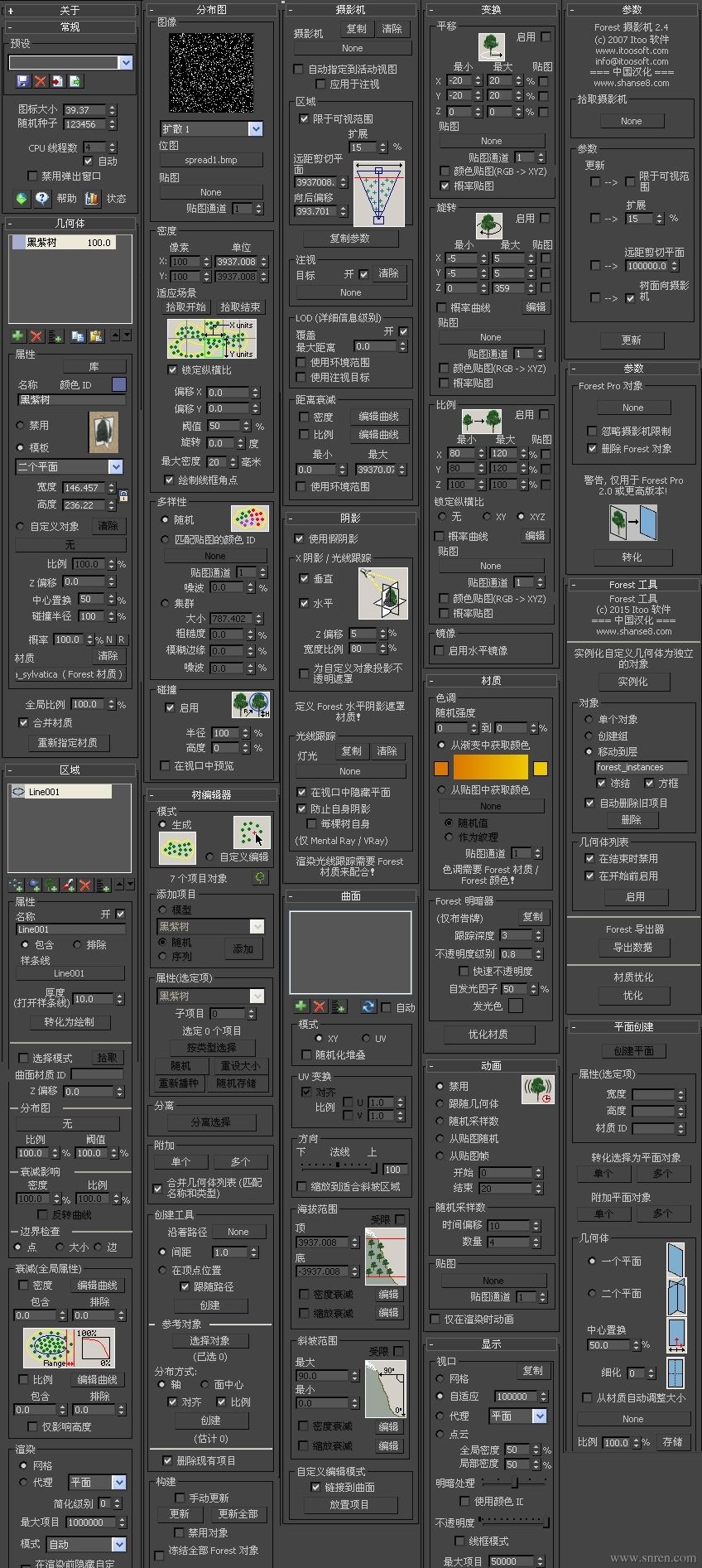Image resolution: width=702 pixels, height=1568 pixels.
Task: Collapse the 平面创建 rollout header
Action: (x=633, y=1026)
